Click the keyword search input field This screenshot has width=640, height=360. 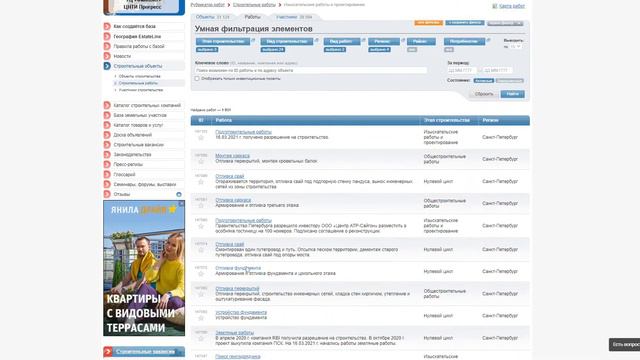tap(311, 70)
